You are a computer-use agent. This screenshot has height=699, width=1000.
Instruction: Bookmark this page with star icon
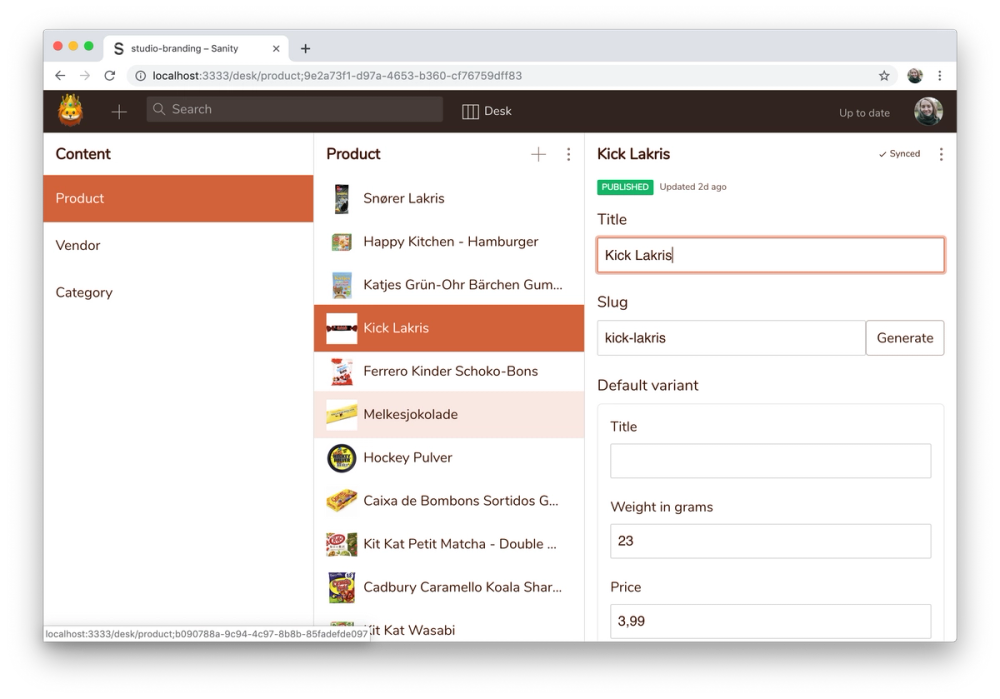tap(884, 76)
